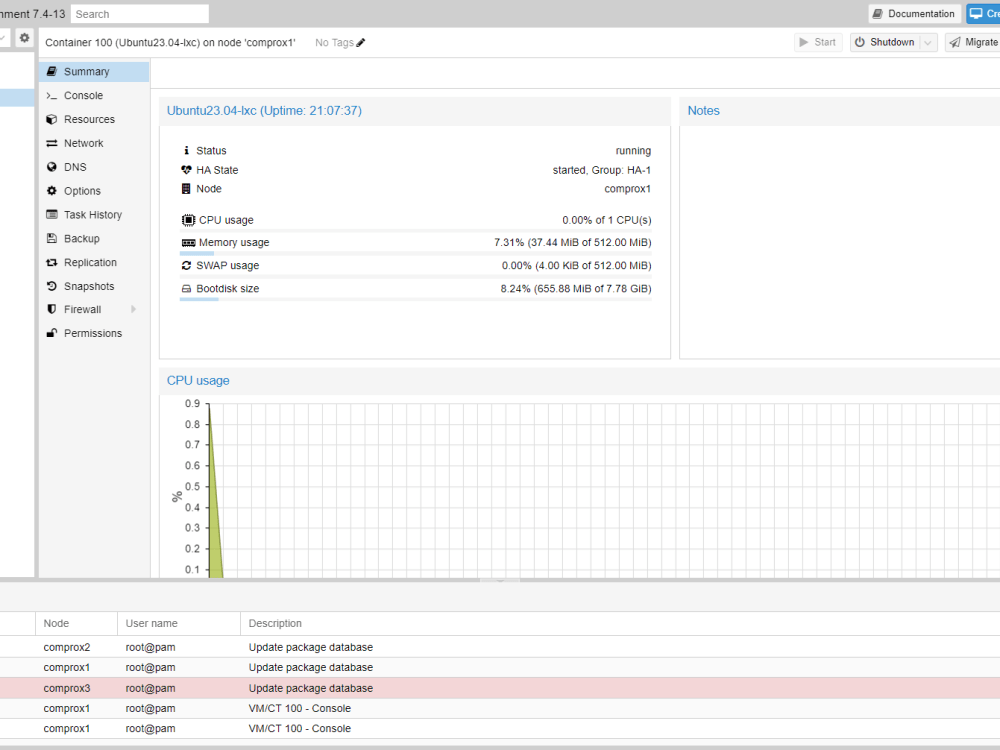Select the Firewall shield icon

[x=53, y=310]
